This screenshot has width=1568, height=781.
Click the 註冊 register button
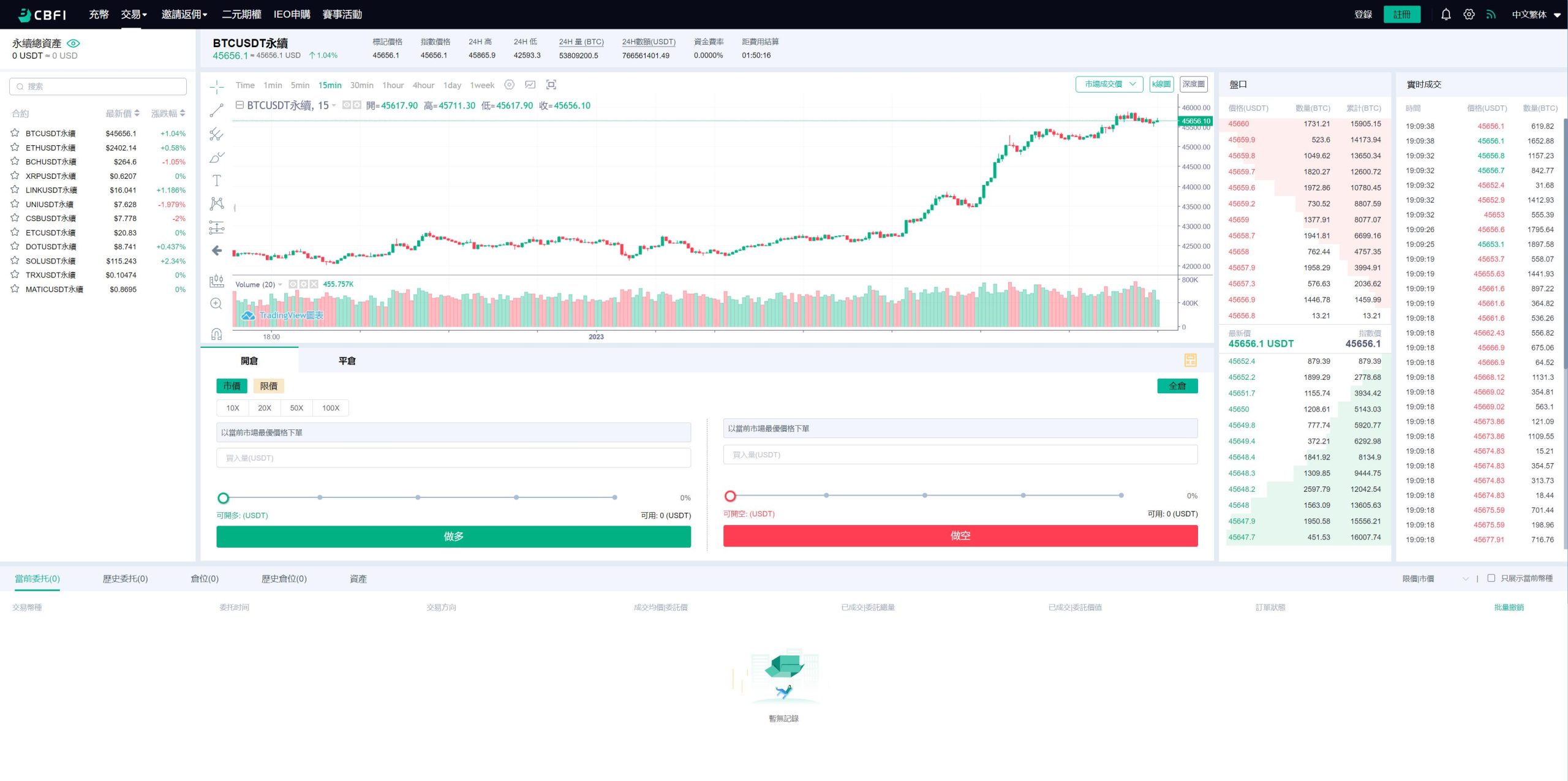[x=1401, y=15]
